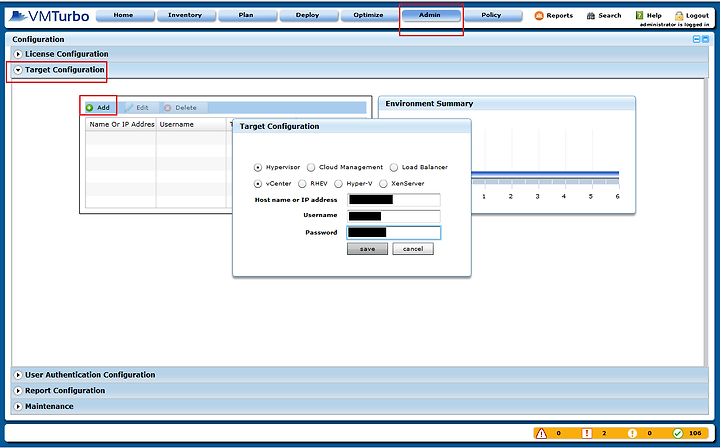This screenshot has height=448, width=720.
Task: Click the Name Or IP Address column header
Action: pos(121,124)
